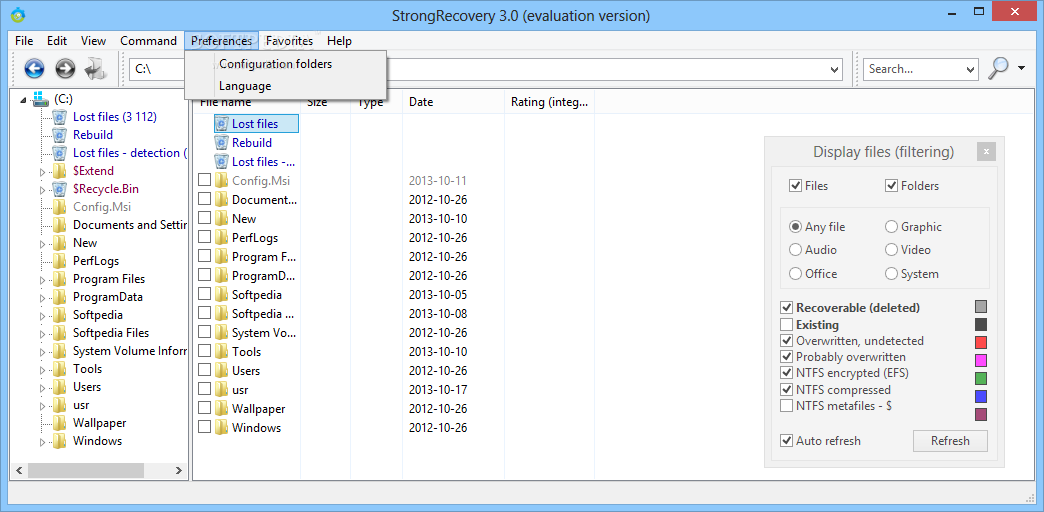The height and width of the screenshot is (512, 1044).
Task: Click the Softpedia folder icon in file list
Action: [x=222, y=295]
